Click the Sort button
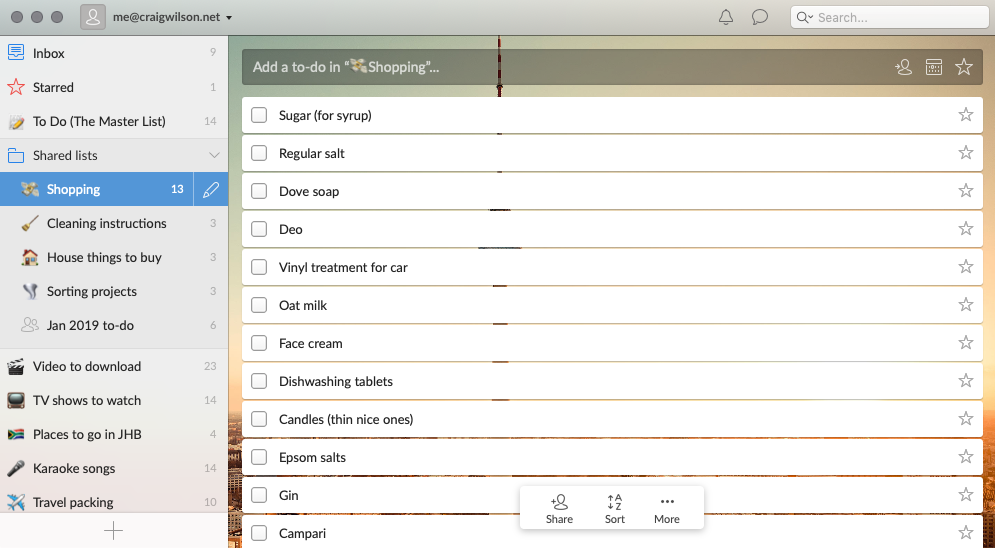 pos(615,508)
